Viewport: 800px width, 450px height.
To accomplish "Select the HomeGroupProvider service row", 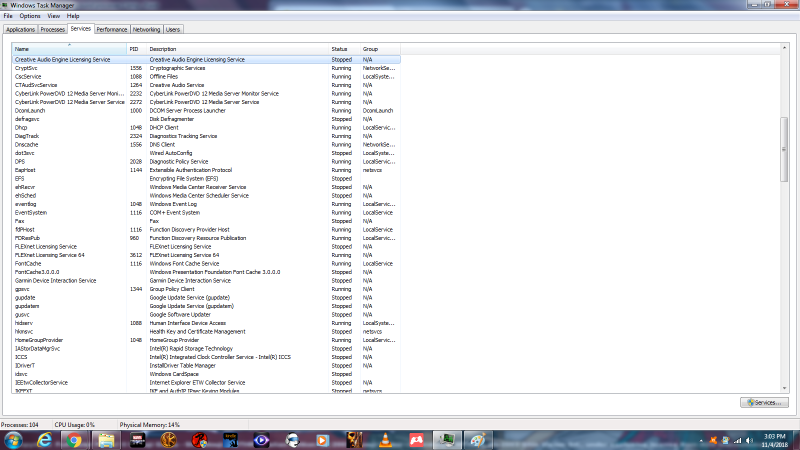I will pos(206,340).
